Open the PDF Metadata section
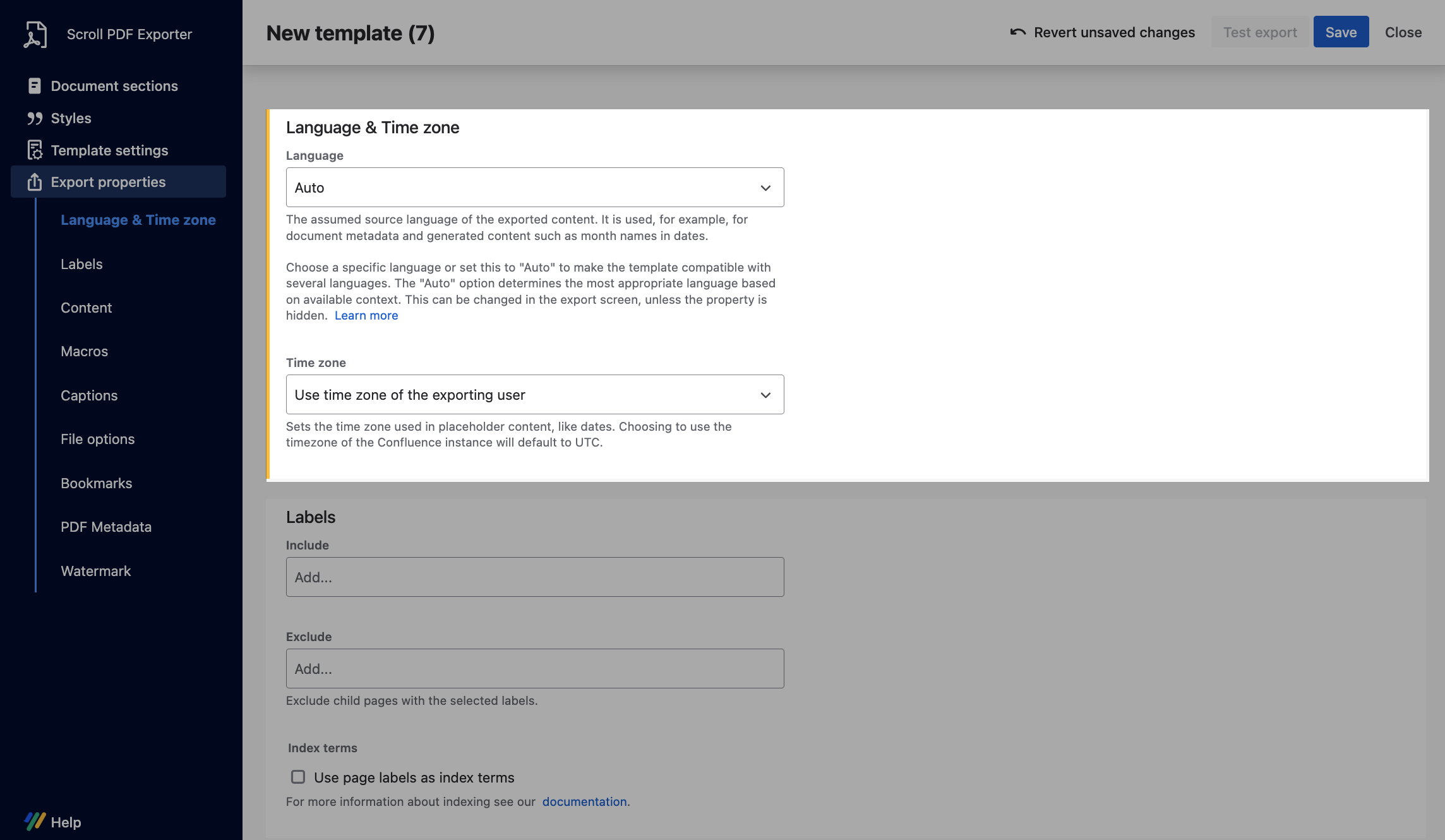The image size is (1445, 840). [x=105, y=527]
